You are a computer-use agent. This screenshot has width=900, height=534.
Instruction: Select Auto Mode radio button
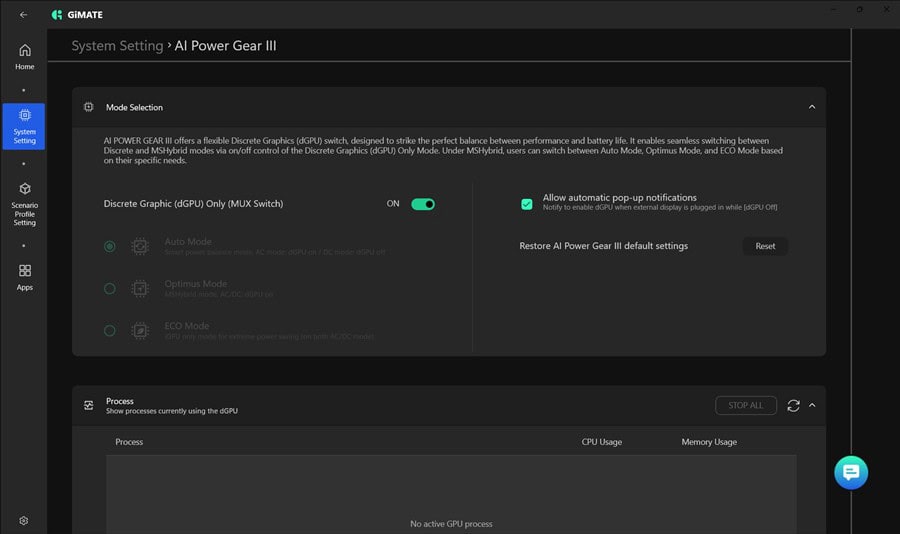(x=110, y=246)
